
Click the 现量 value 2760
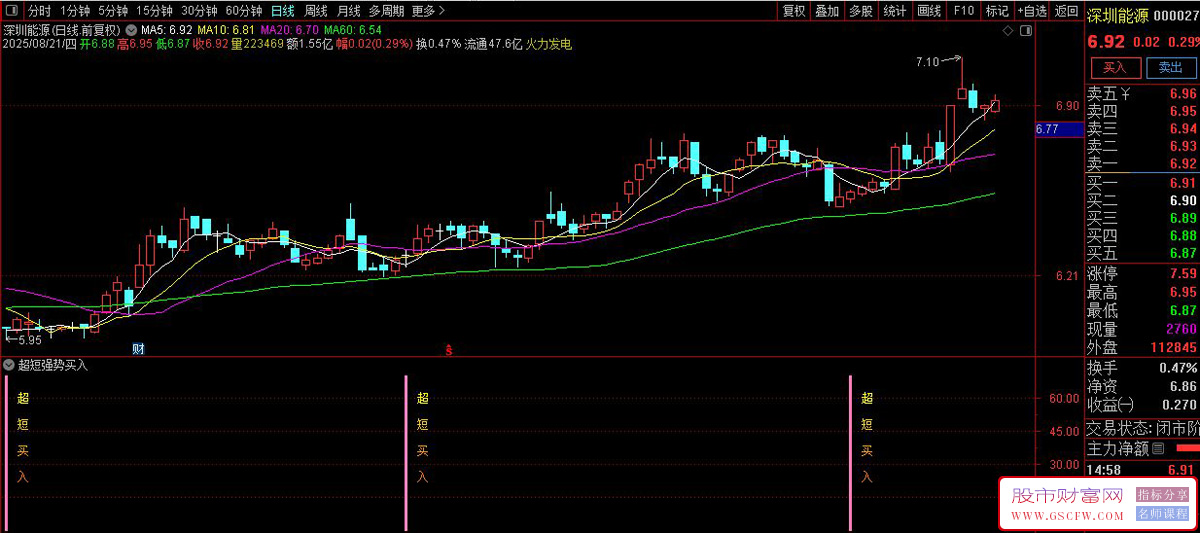pyautogui.click(x=1181, y=329)
